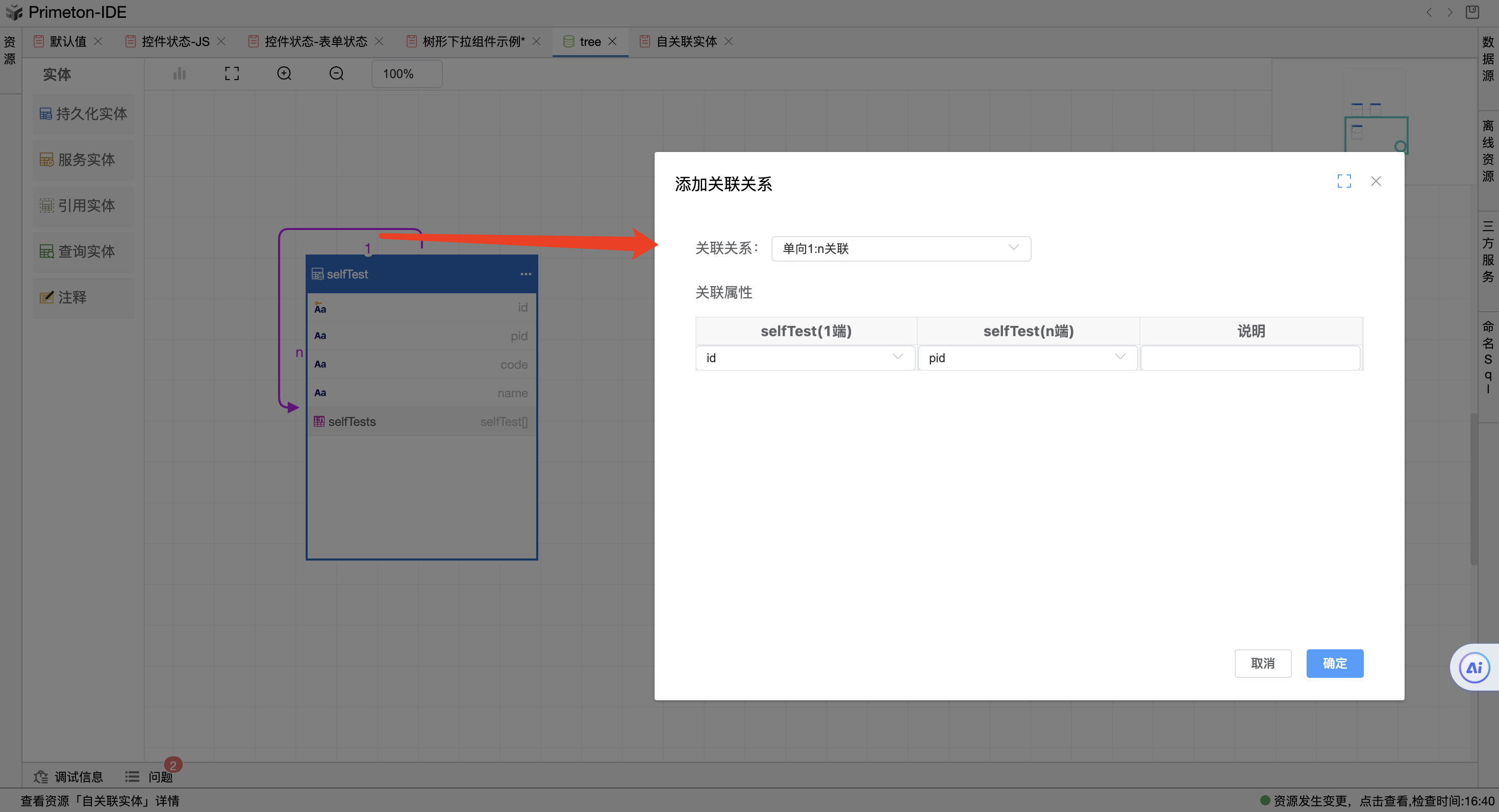
Task: Open the selfTest(1端) id dropdown
Action: [x=804, y=358]
